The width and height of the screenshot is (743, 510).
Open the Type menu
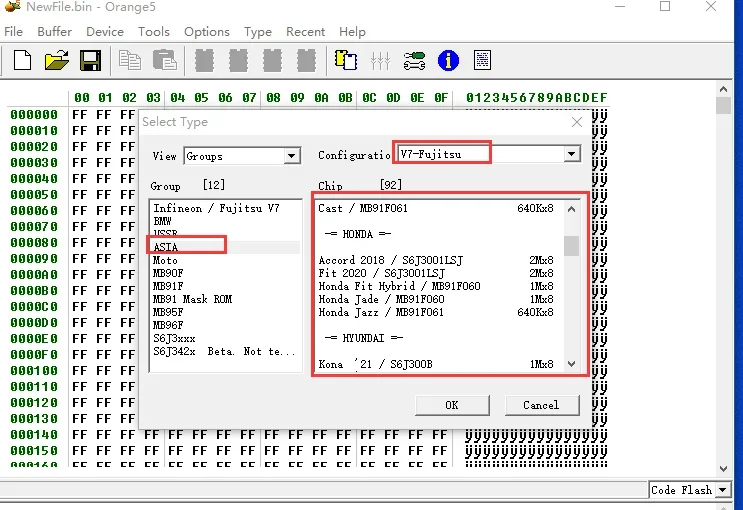pyautogui.click(x=258, y=32)
